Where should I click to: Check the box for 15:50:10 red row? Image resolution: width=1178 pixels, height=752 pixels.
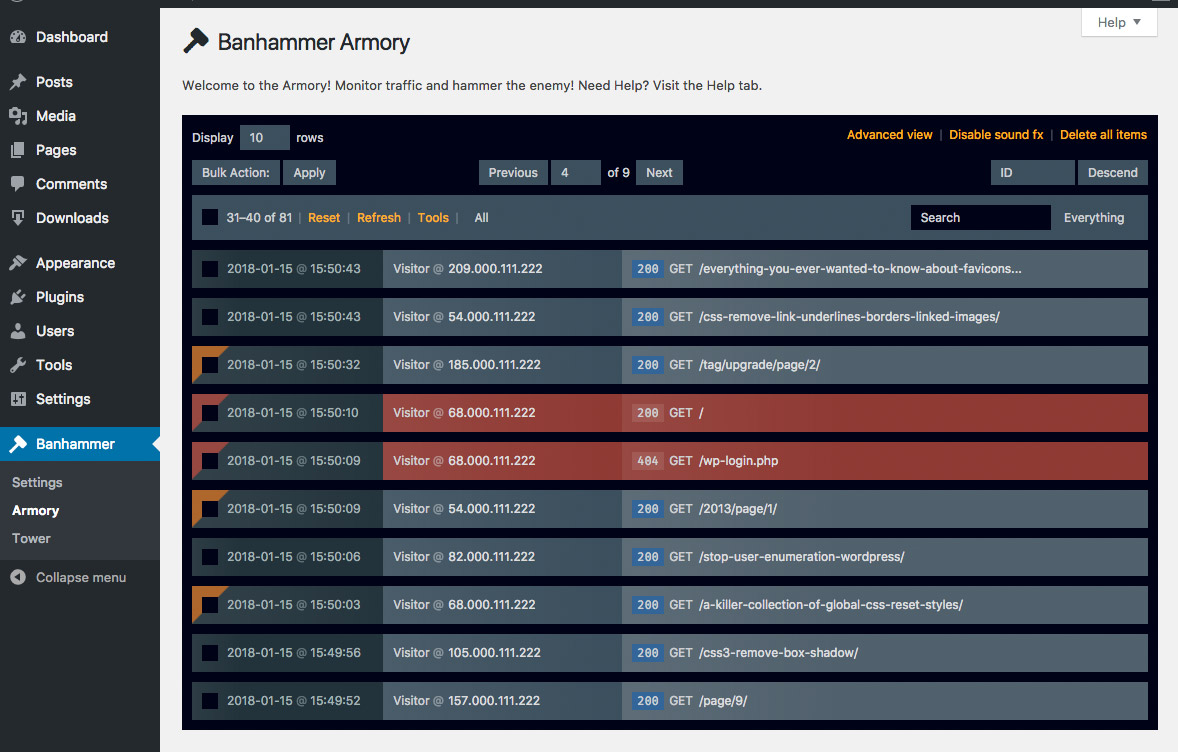210,413
